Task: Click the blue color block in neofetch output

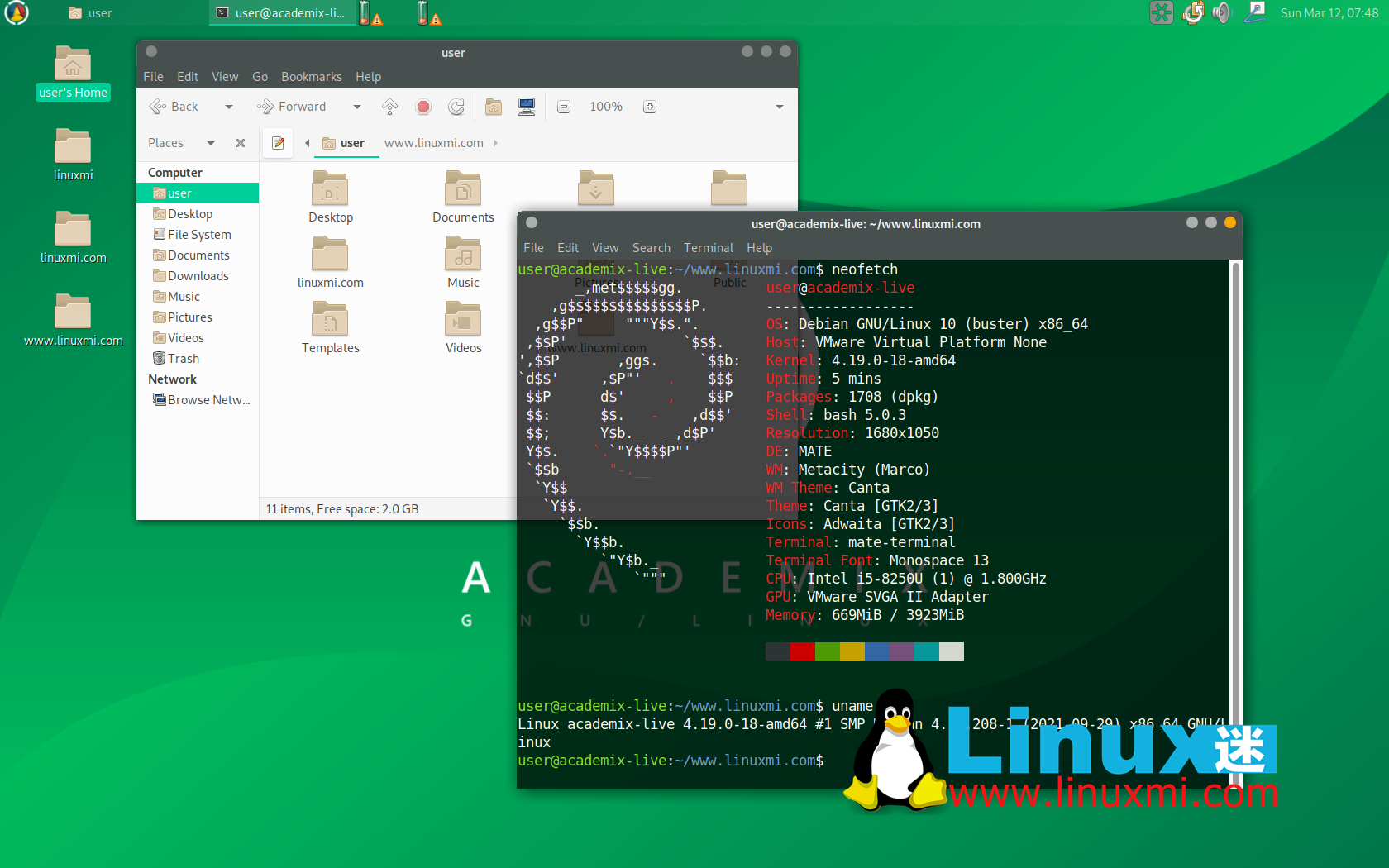Action: coord(877,651)
